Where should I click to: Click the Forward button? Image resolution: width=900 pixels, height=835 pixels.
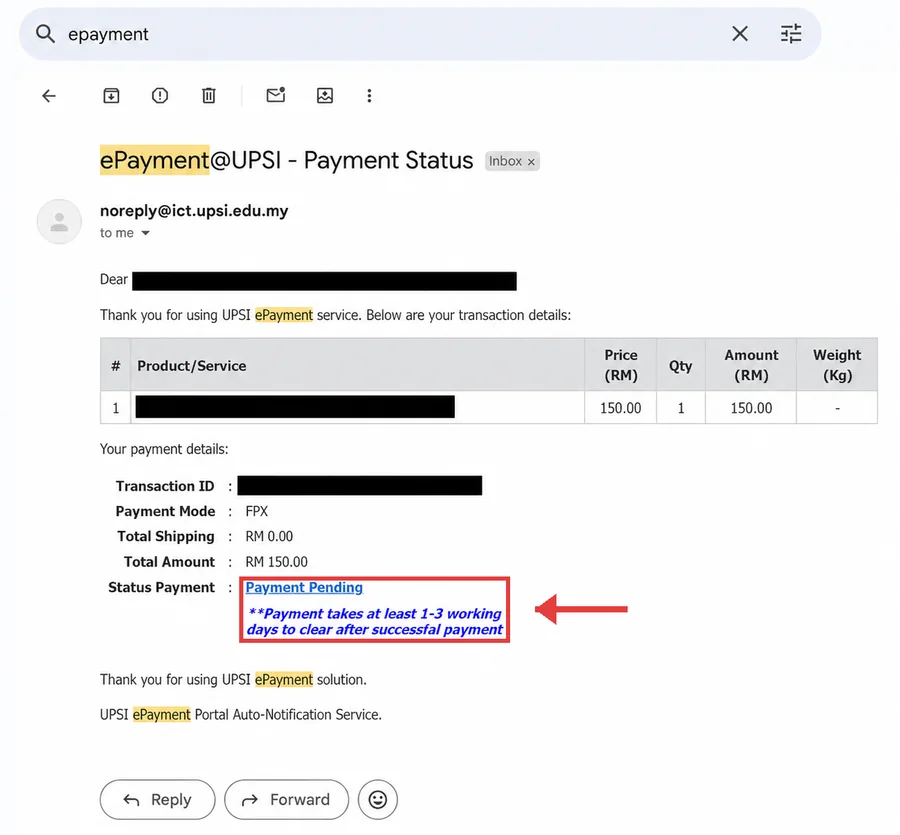point(286,799)
